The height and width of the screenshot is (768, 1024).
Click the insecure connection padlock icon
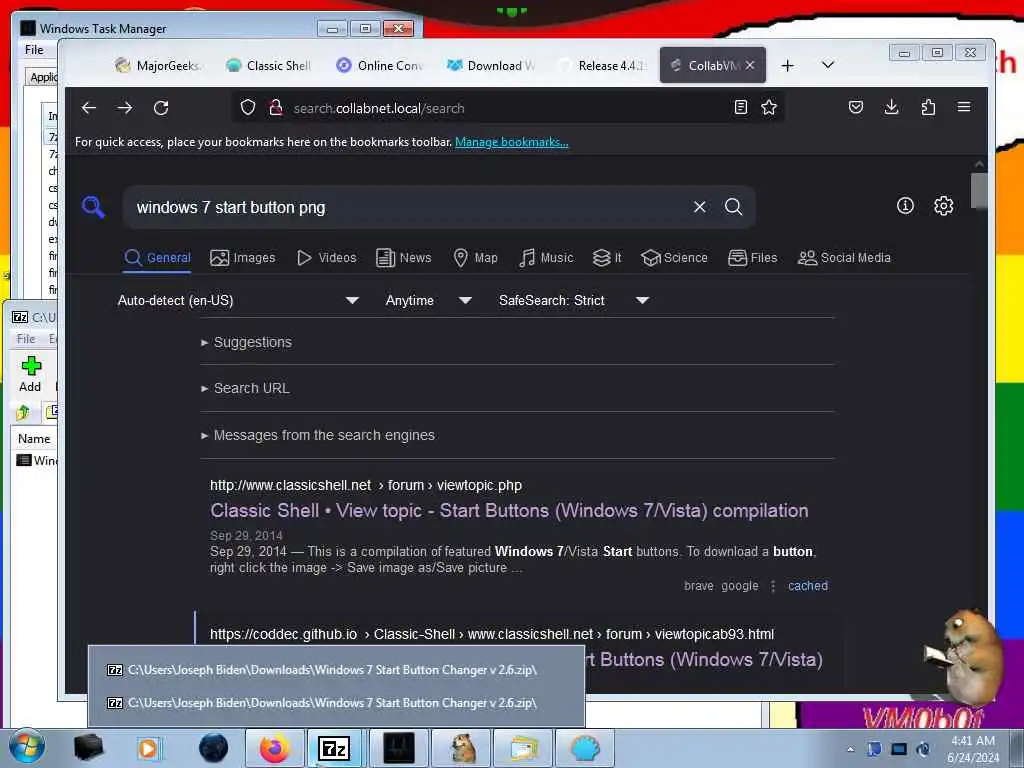[276, 108]
